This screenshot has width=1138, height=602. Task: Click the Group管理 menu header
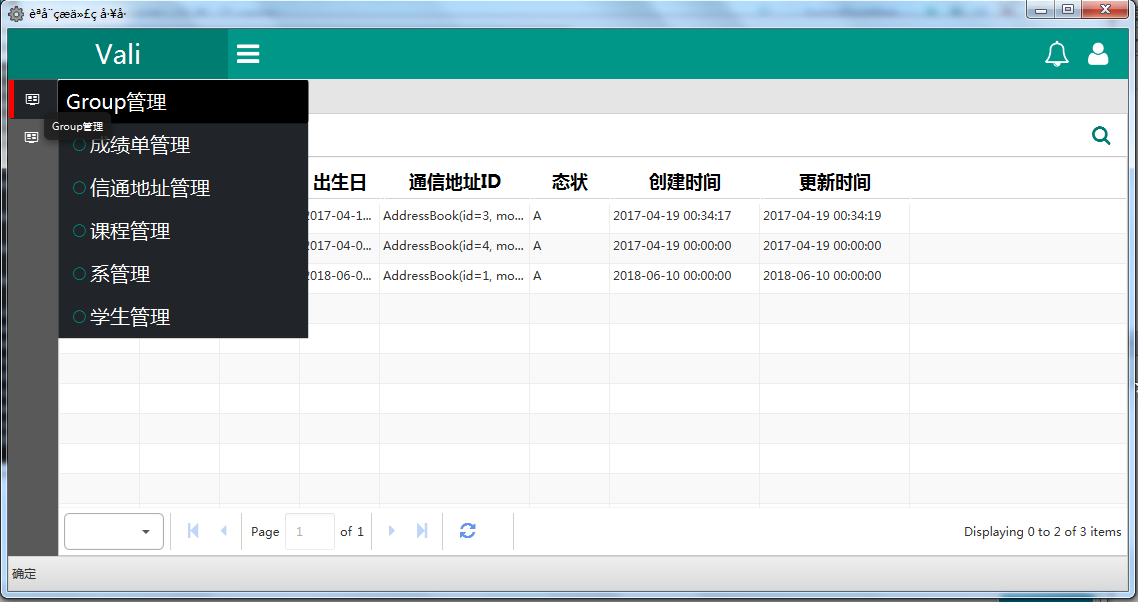pyautogui.click(x=183, y=102)
